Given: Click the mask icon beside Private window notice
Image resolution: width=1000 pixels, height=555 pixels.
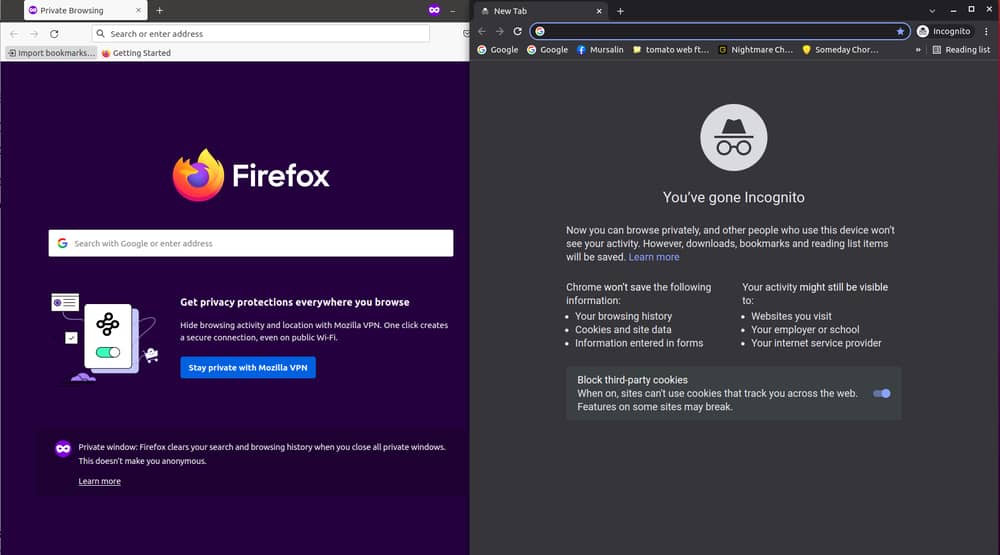Looking at the screenshot, I should 62,448.
